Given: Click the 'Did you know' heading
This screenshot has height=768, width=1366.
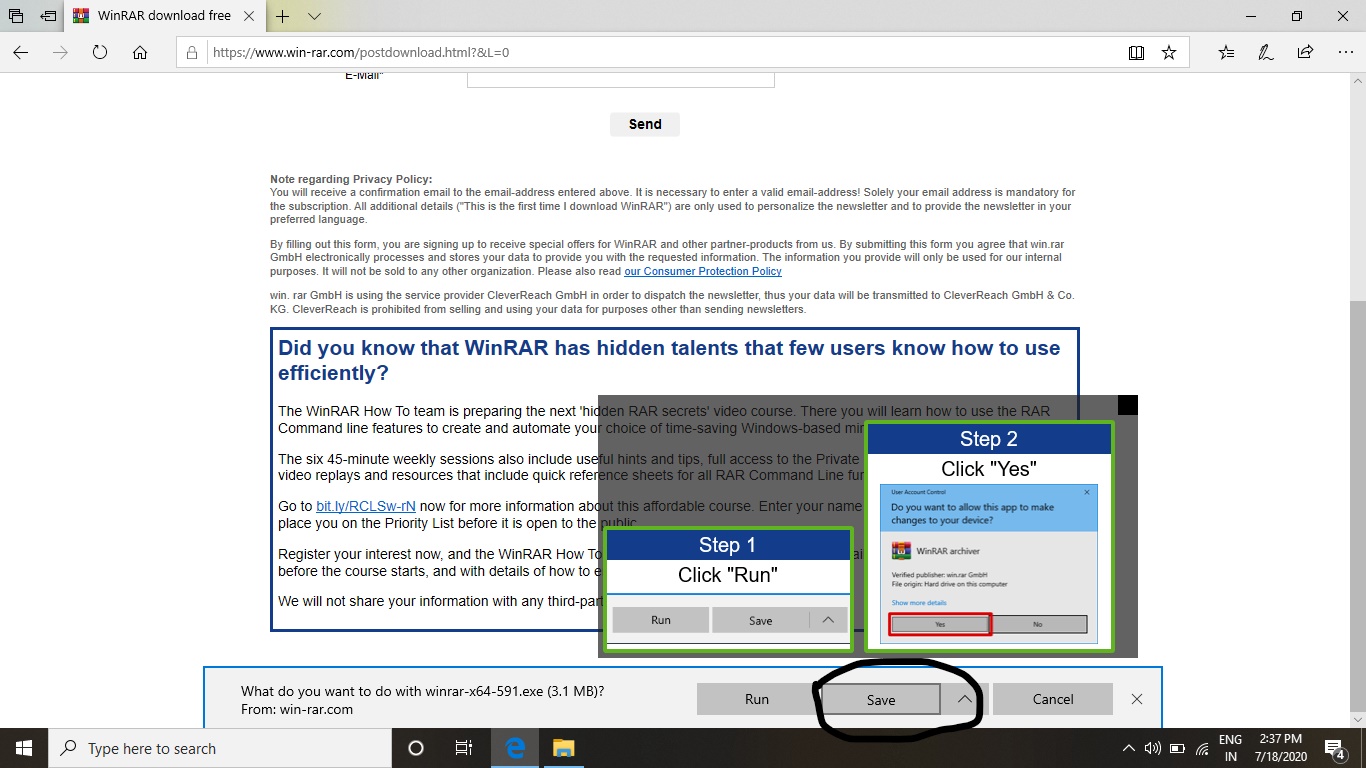Looking at the screenshot, I should click(x=669, y=360).
